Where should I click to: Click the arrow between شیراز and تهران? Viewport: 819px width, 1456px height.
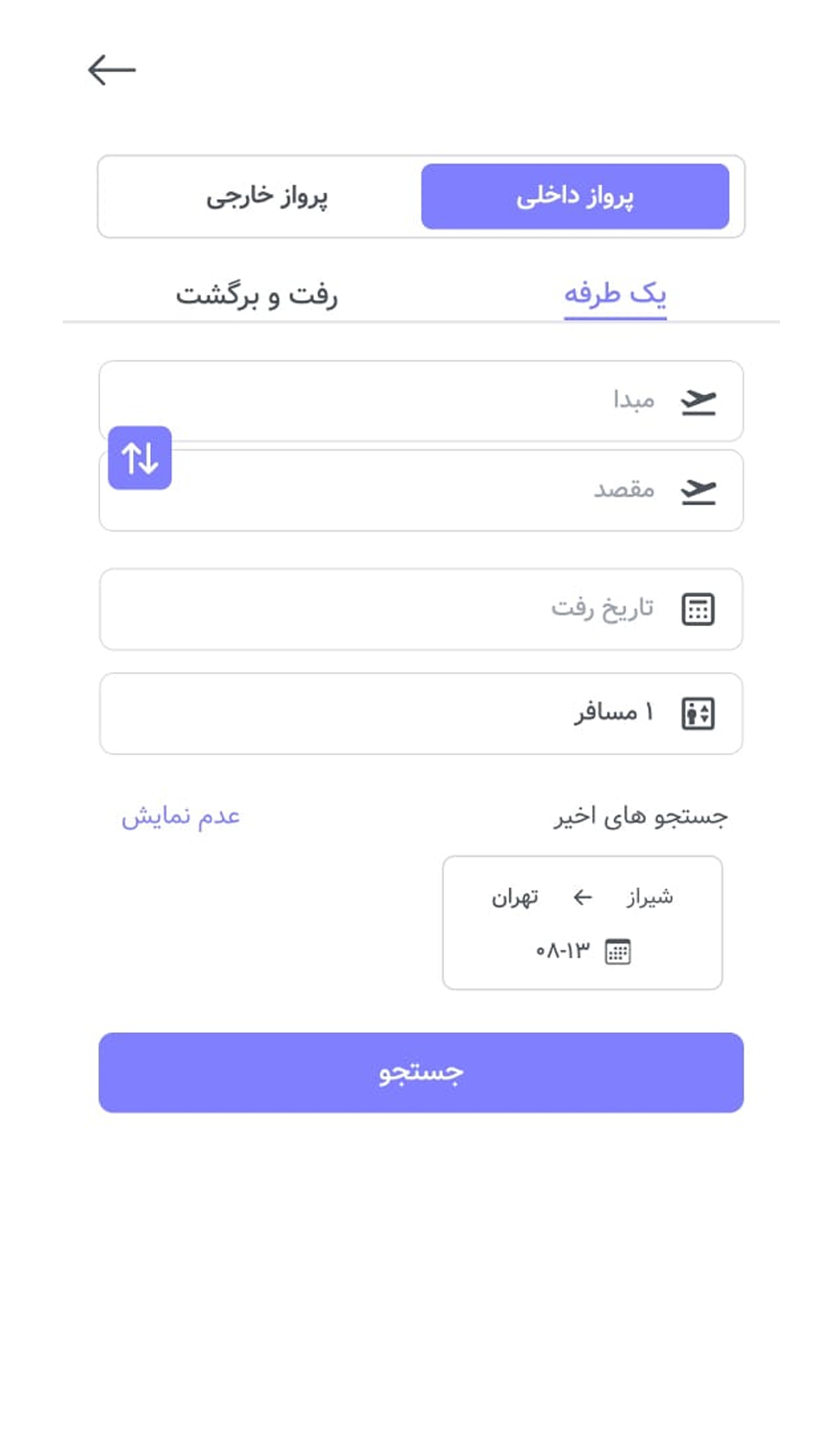582,898
